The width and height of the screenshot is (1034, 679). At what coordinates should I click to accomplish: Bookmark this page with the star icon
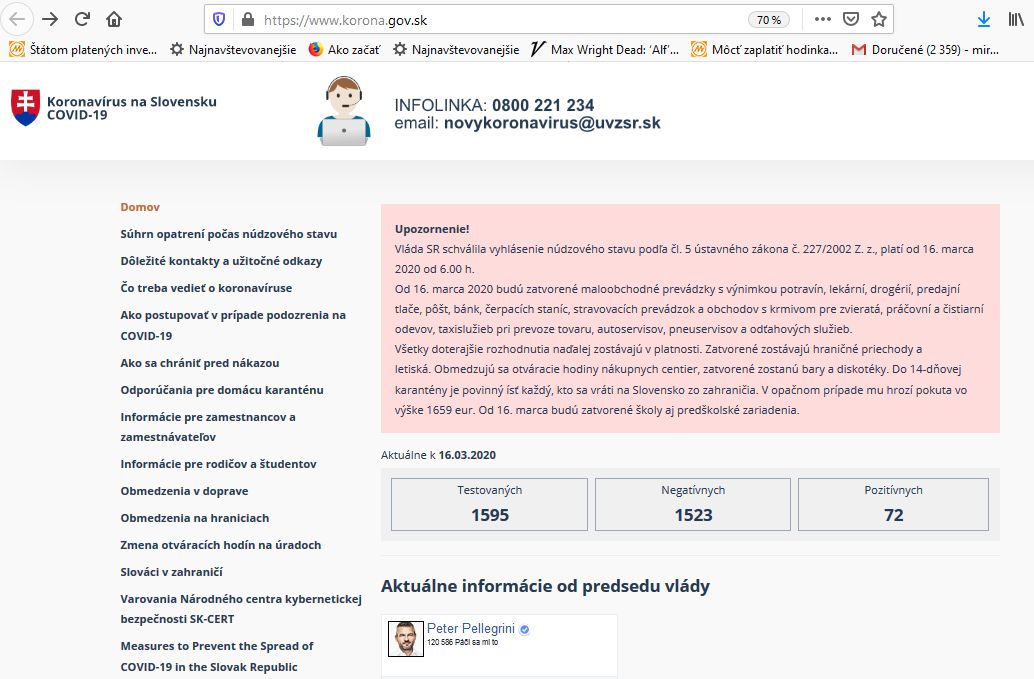click(879, 19)
